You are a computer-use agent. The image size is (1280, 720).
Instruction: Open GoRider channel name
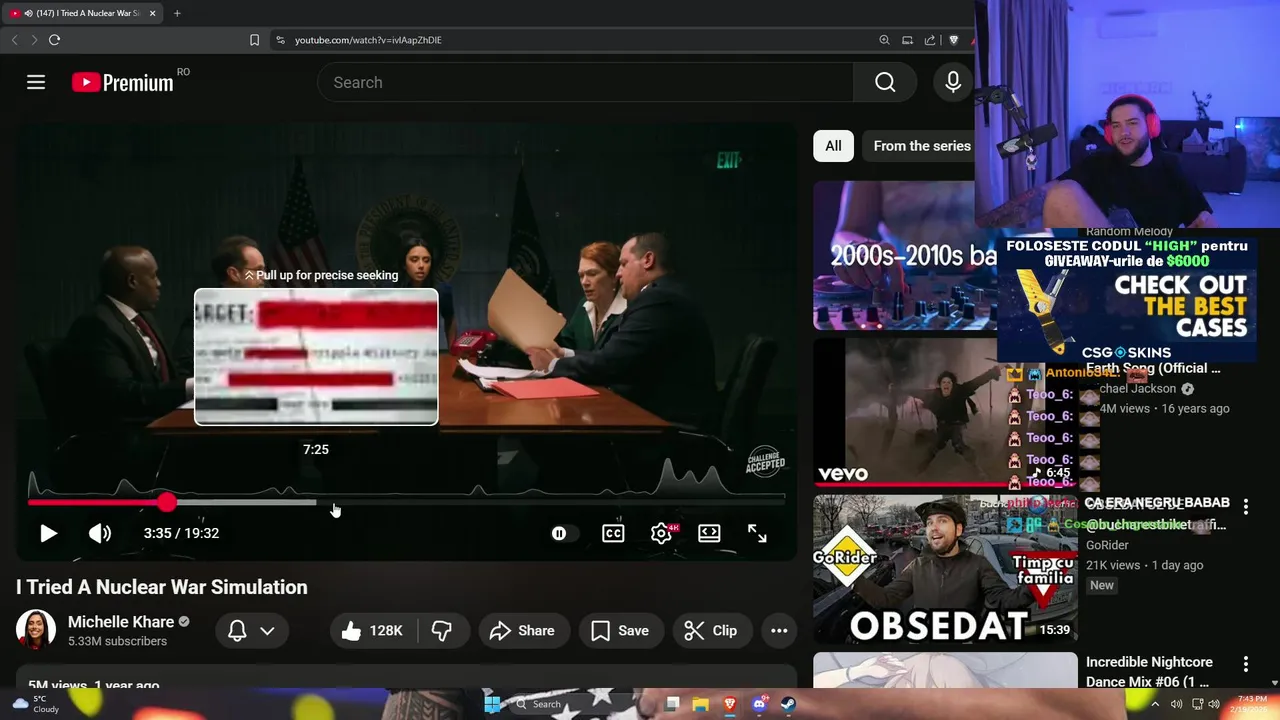(x=1107, y=545)
